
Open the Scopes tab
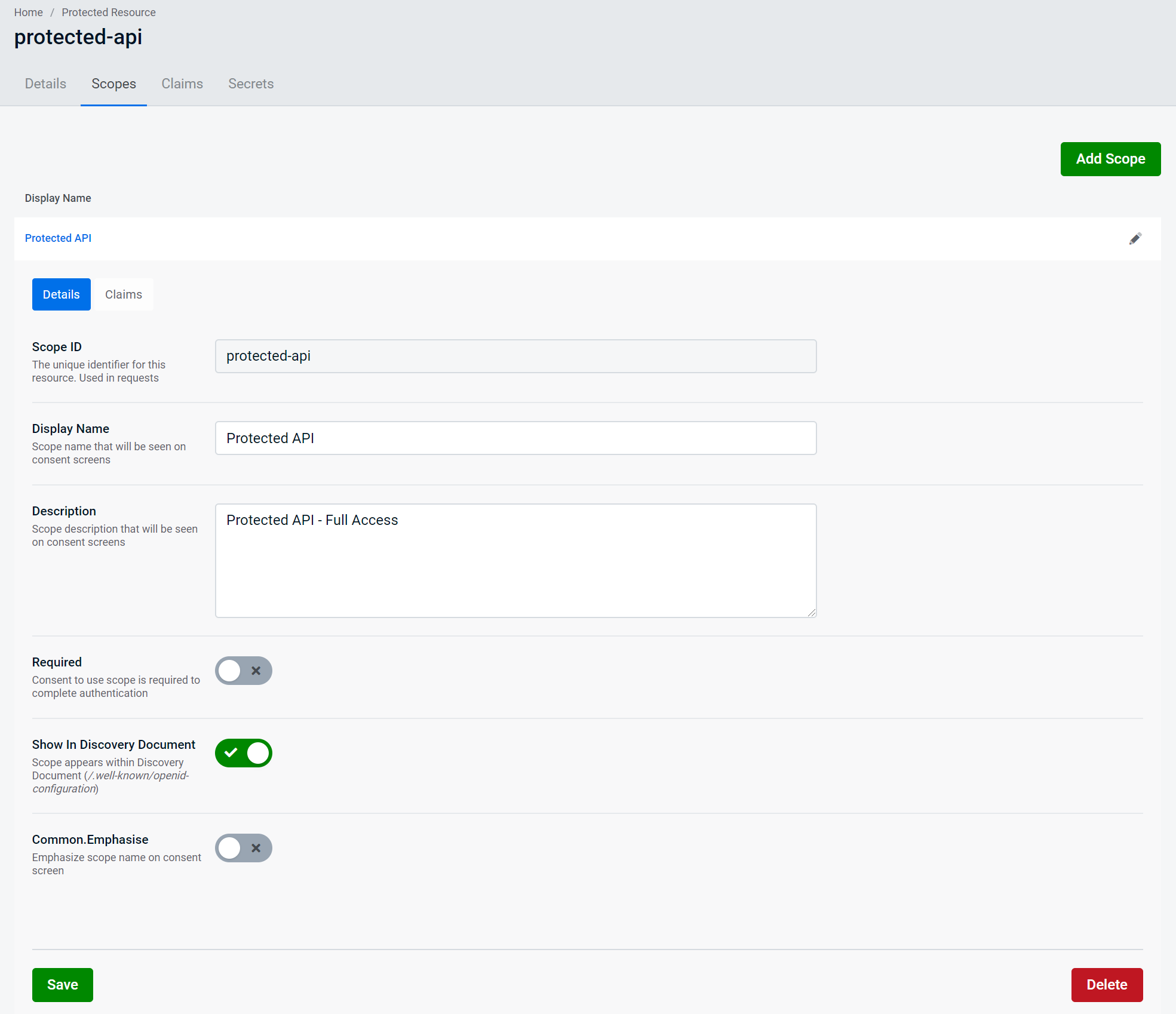click(x=113, y=84)
